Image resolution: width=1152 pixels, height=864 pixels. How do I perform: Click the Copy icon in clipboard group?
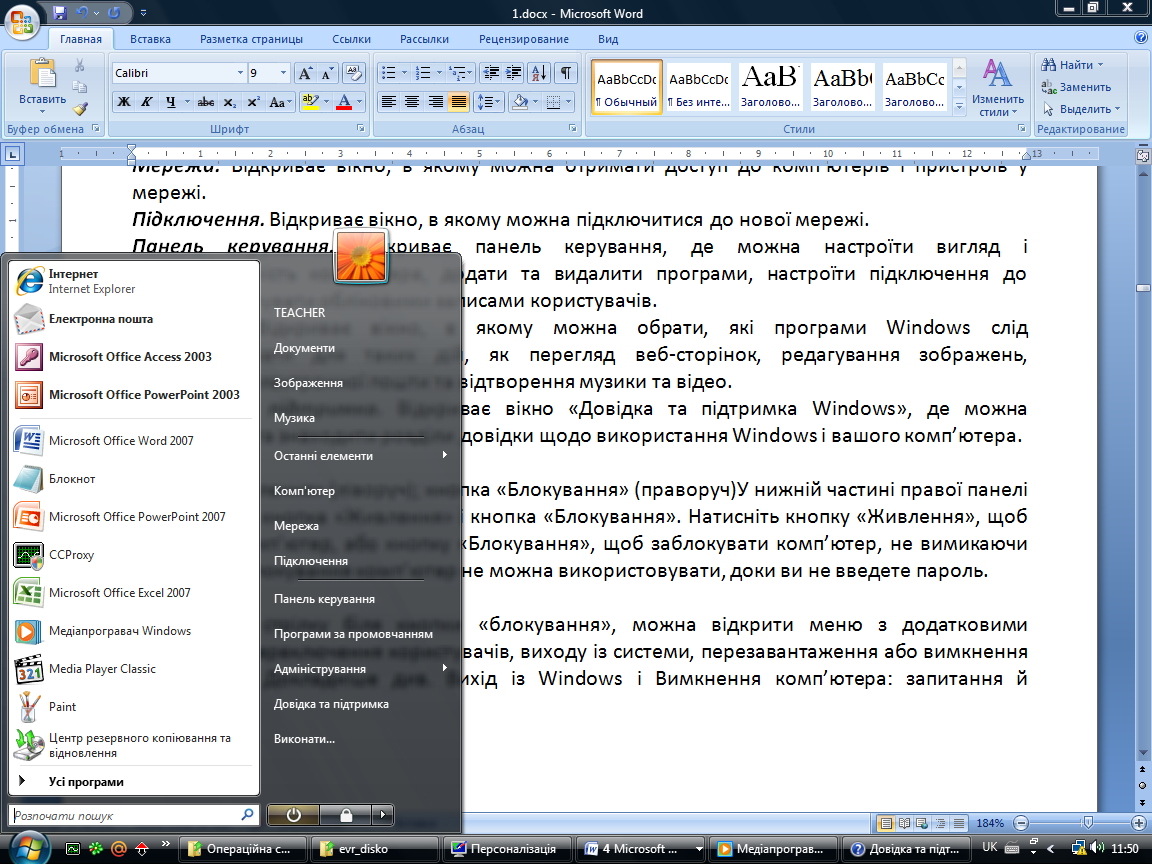pos(79,87)
